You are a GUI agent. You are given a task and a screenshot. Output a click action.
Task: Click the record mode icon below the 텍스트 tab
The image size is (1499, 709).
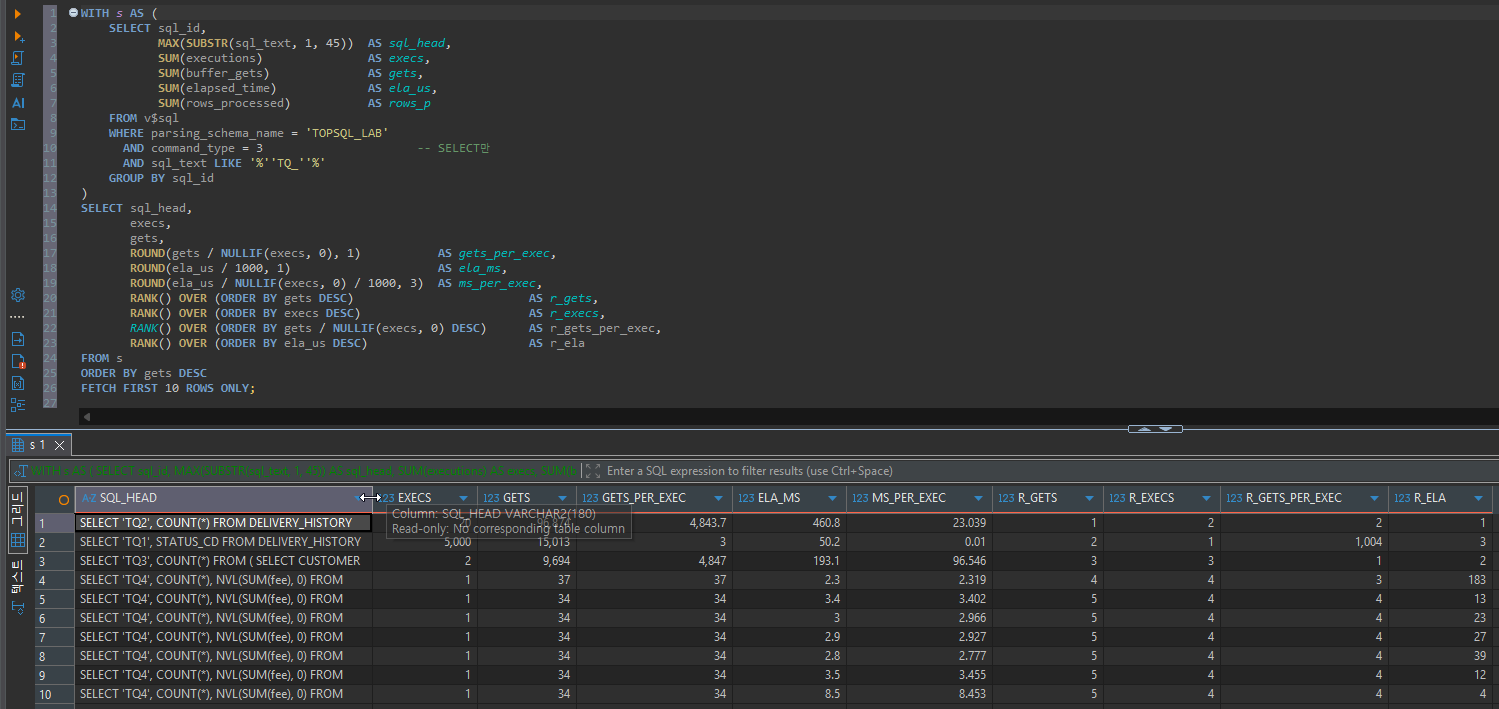18,609
